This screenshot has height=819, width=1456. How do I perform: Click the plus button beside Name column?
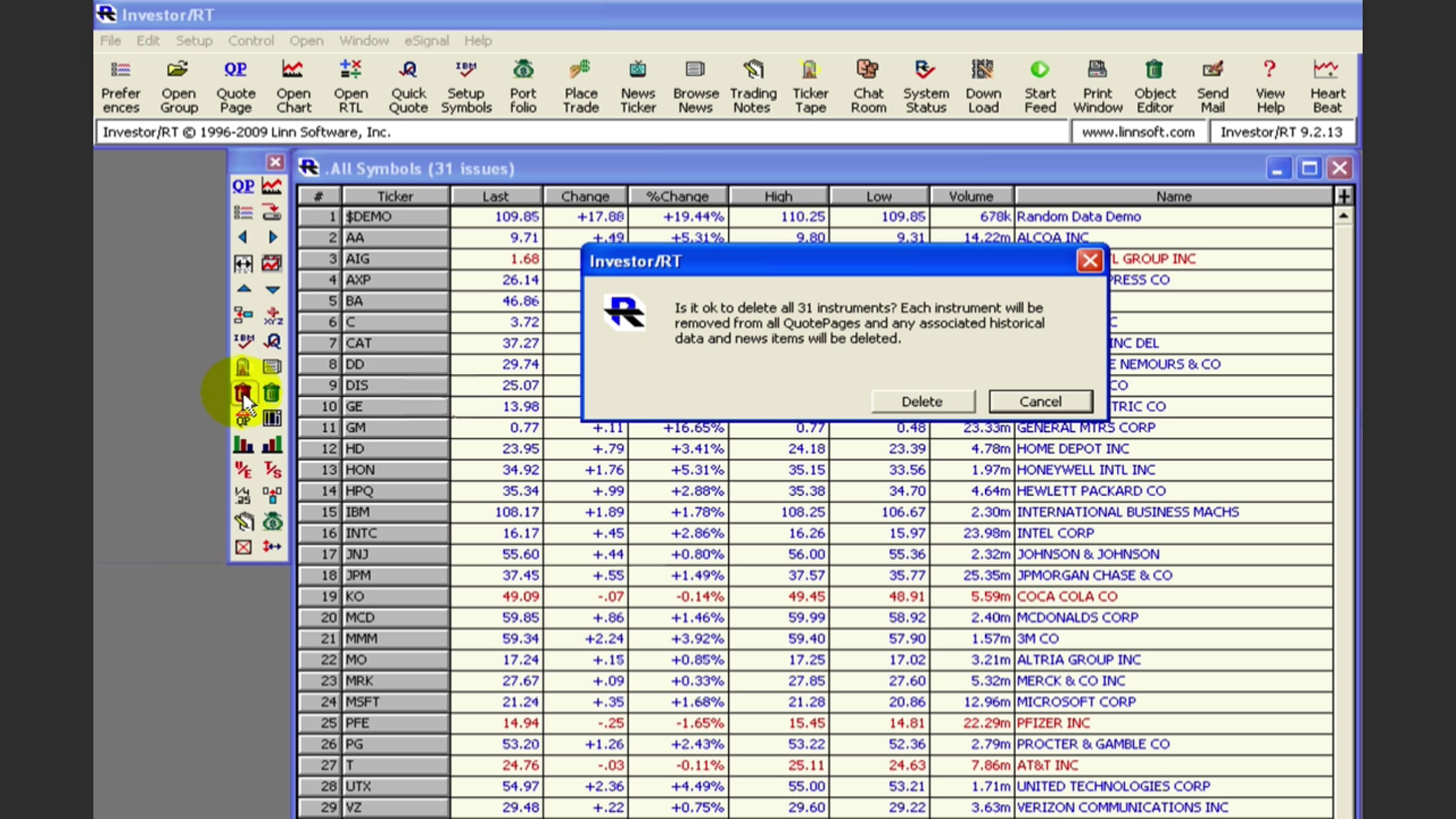point(1343,196)
